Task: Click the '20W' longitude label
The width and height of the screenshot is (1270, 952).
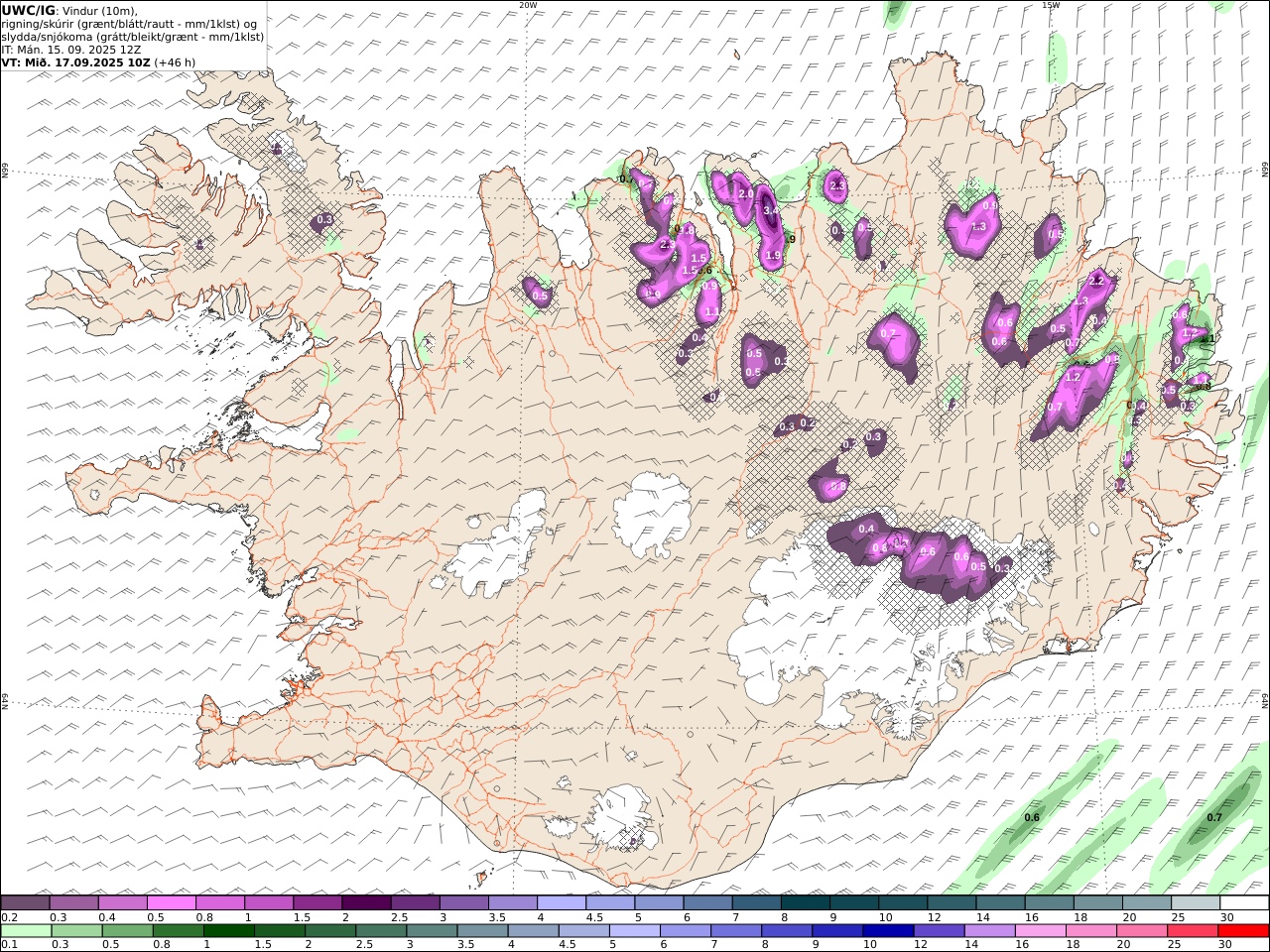Action: tap(528, 5)
